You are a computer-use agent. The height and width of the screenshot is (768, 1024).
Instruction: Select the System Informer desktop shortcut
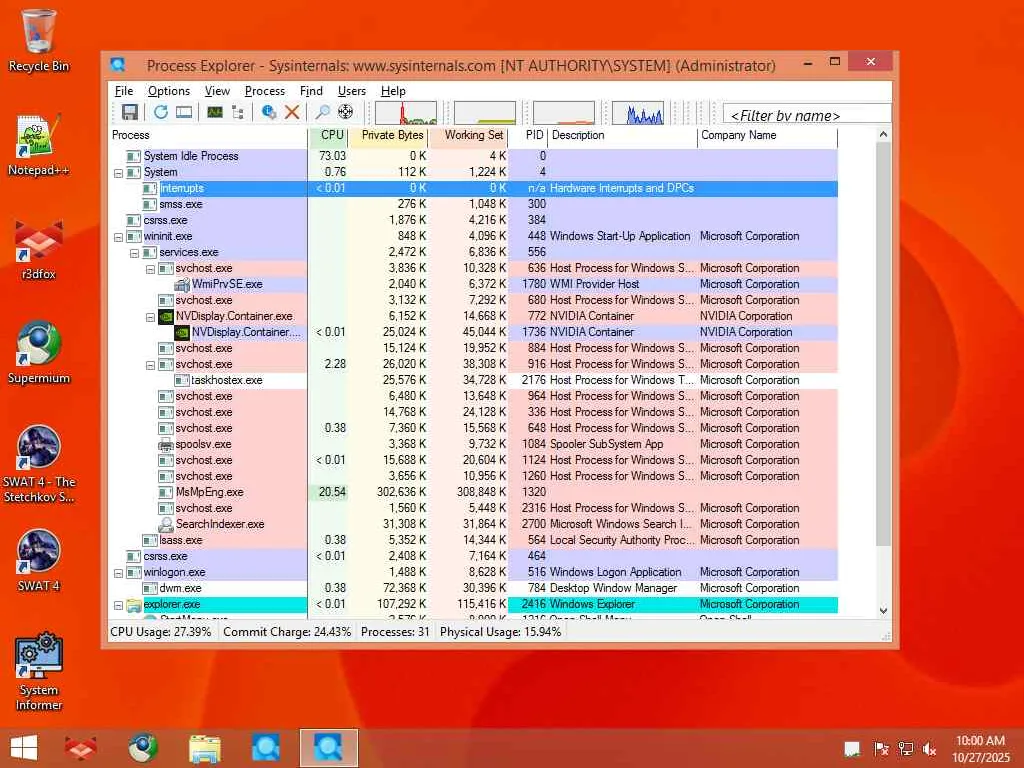(39, 671)
